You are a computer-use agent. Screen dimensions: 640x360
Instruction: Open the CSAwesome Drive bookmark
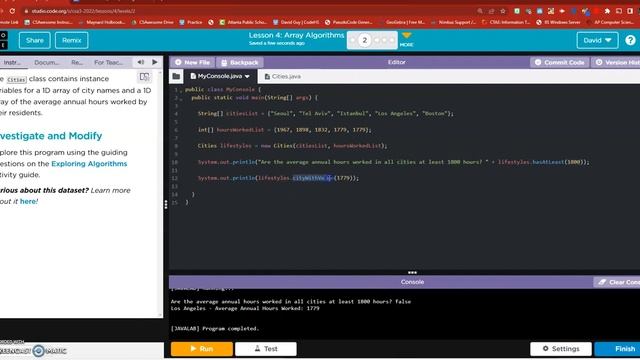[x=153, y=22]
